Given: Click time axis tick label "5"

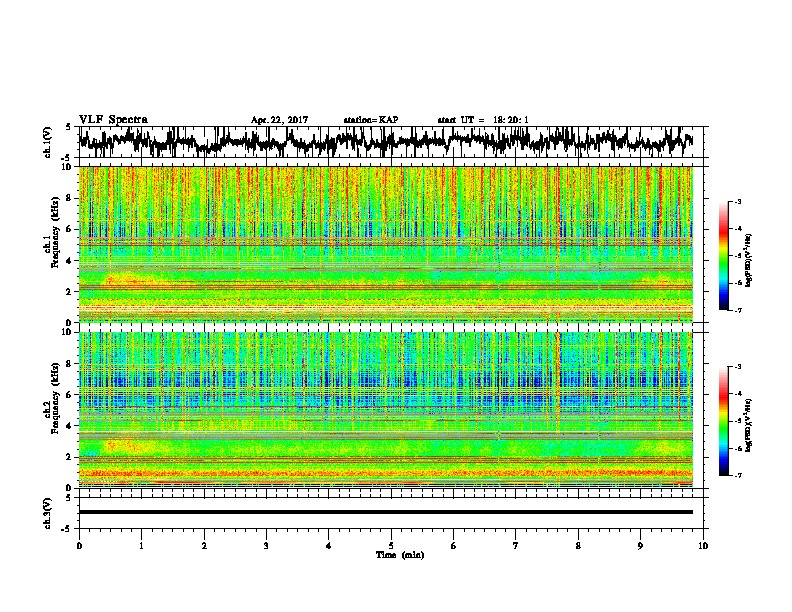Looking at the screenshot, I should pyautogui.click(x=391, y=546).
